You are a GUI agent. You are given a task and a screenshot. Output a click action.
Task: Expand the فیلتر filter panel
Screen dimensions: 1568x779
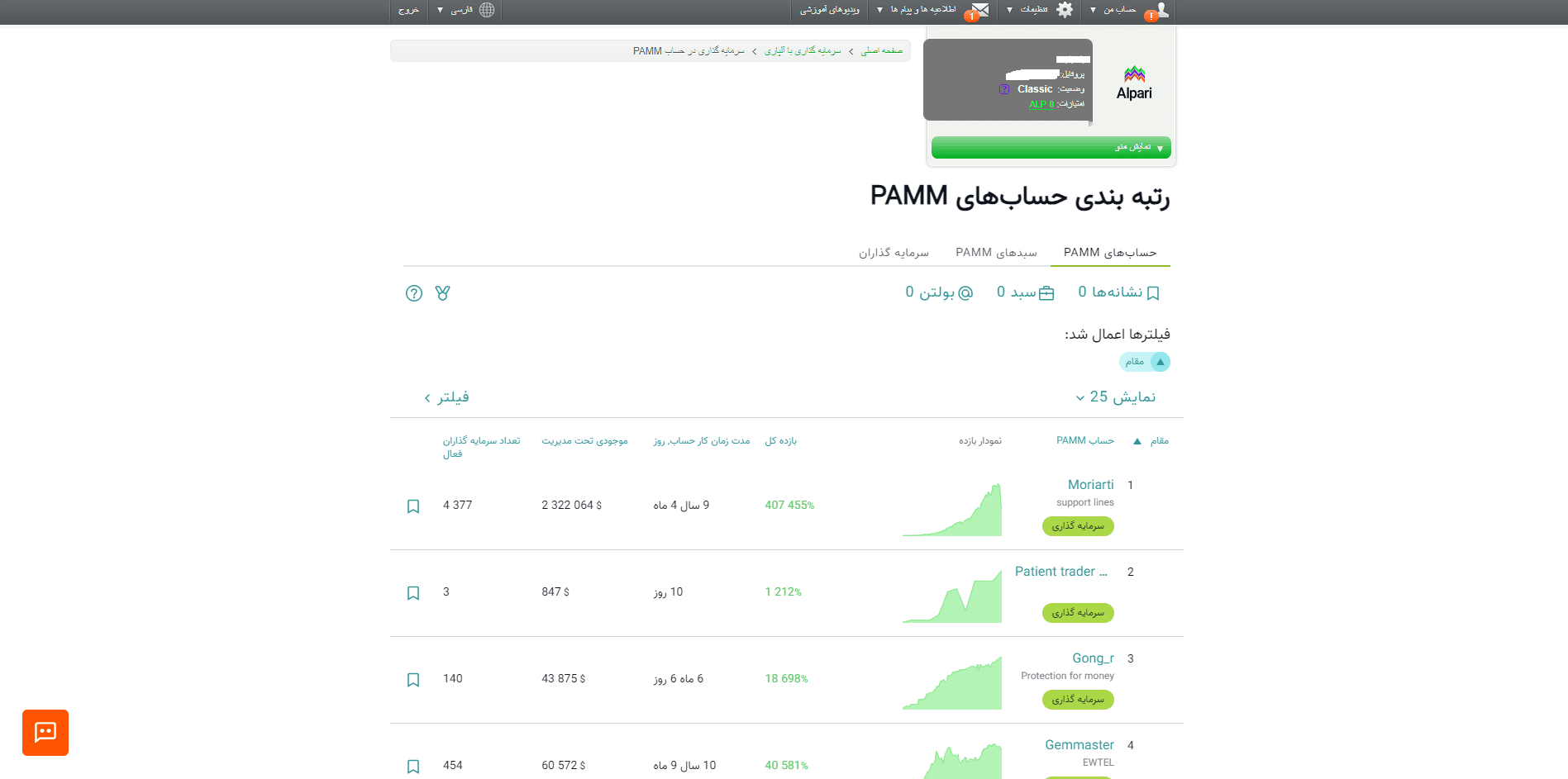[446, 397]
